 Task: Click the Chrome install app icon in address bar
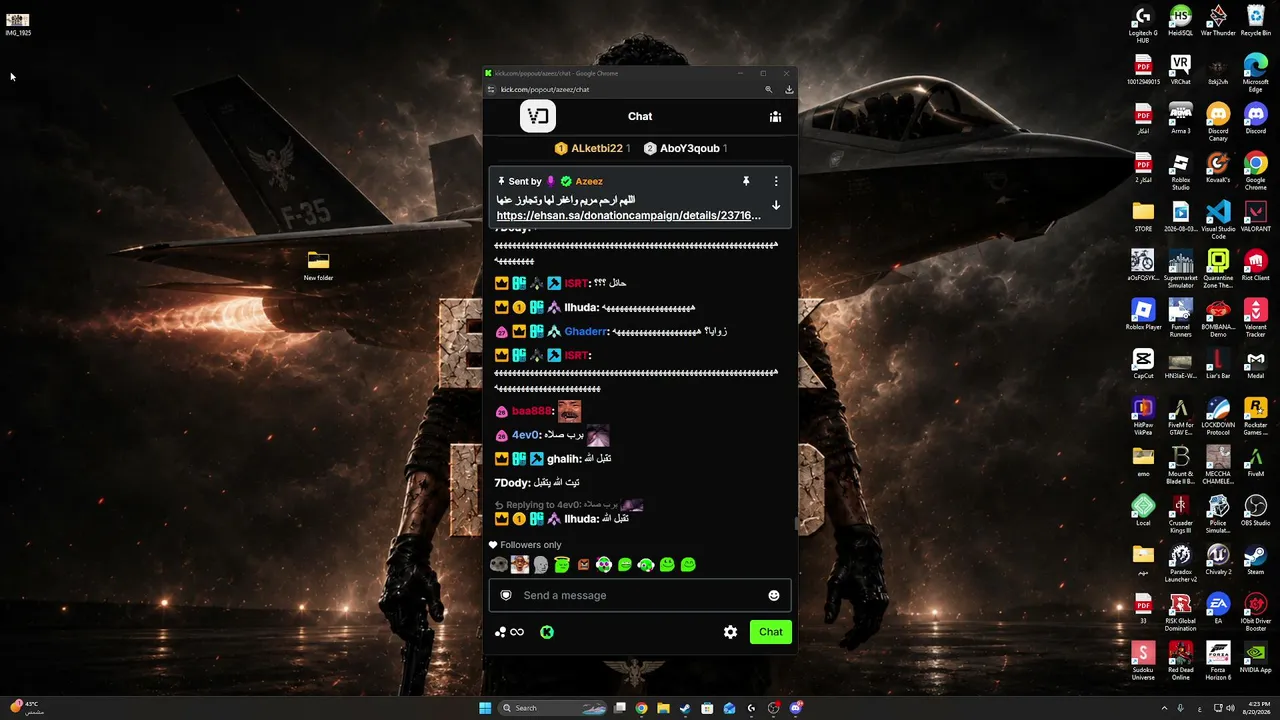tap(789, 89)
